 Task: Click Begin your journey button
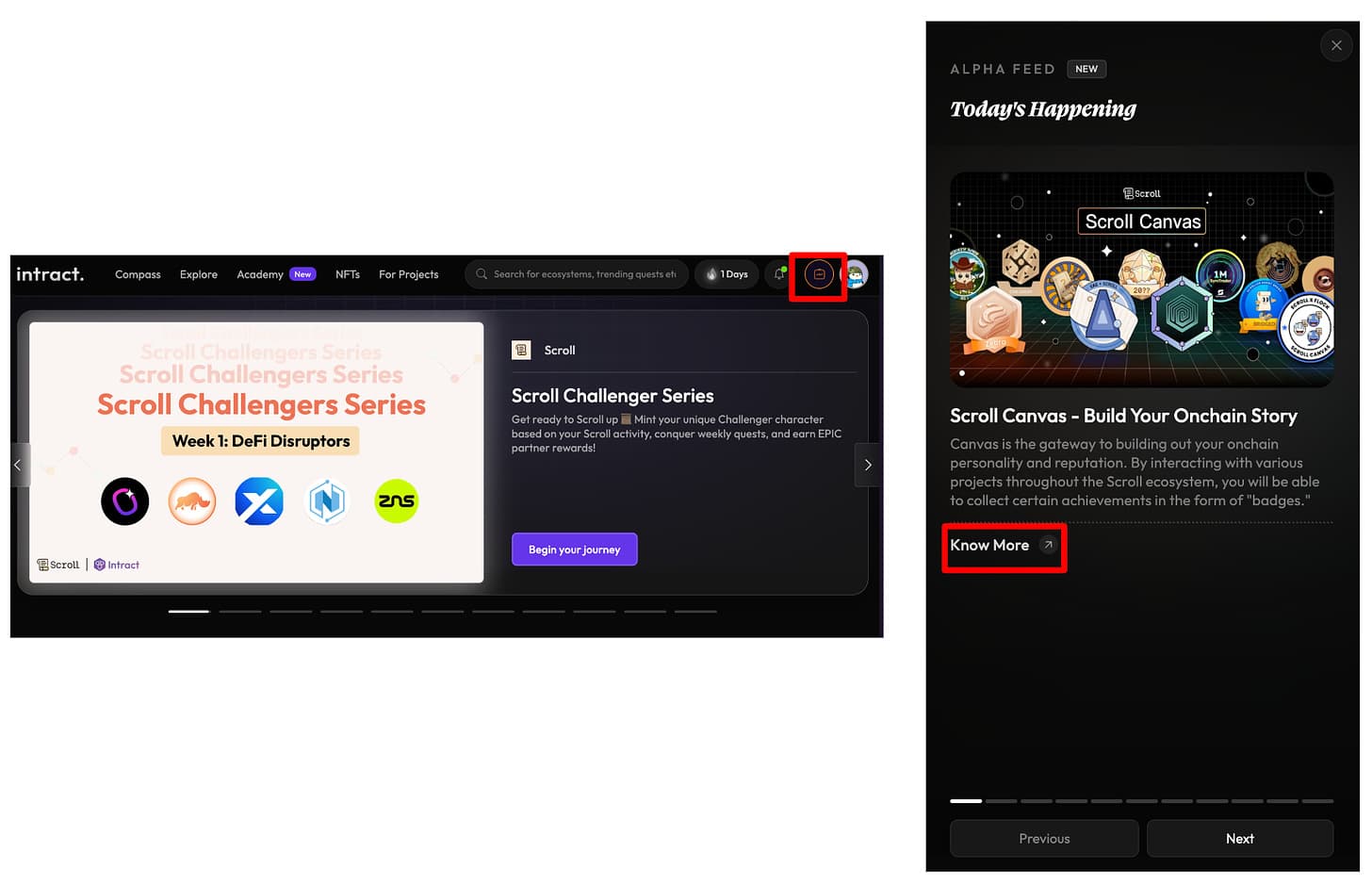point(575,550)
